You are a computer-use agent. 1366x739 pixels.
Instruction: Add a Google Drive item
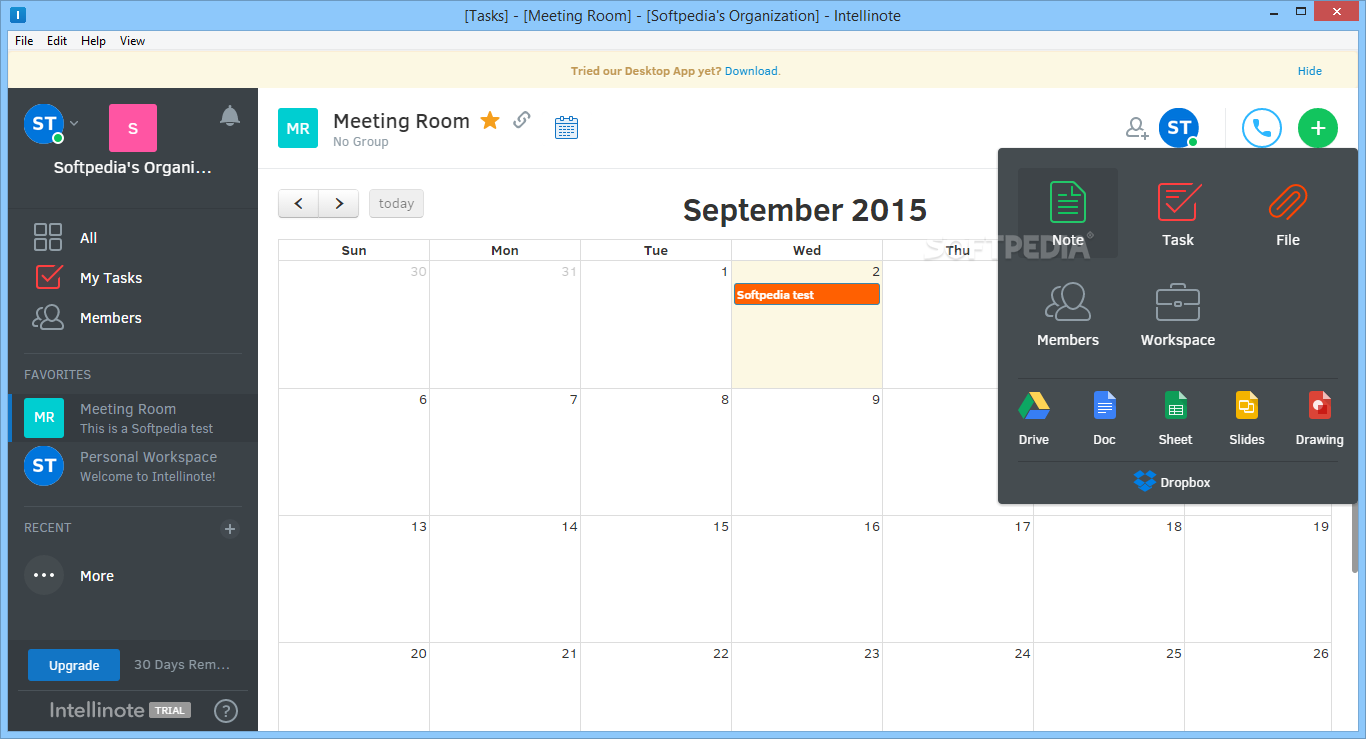(x=1034, y=419)
